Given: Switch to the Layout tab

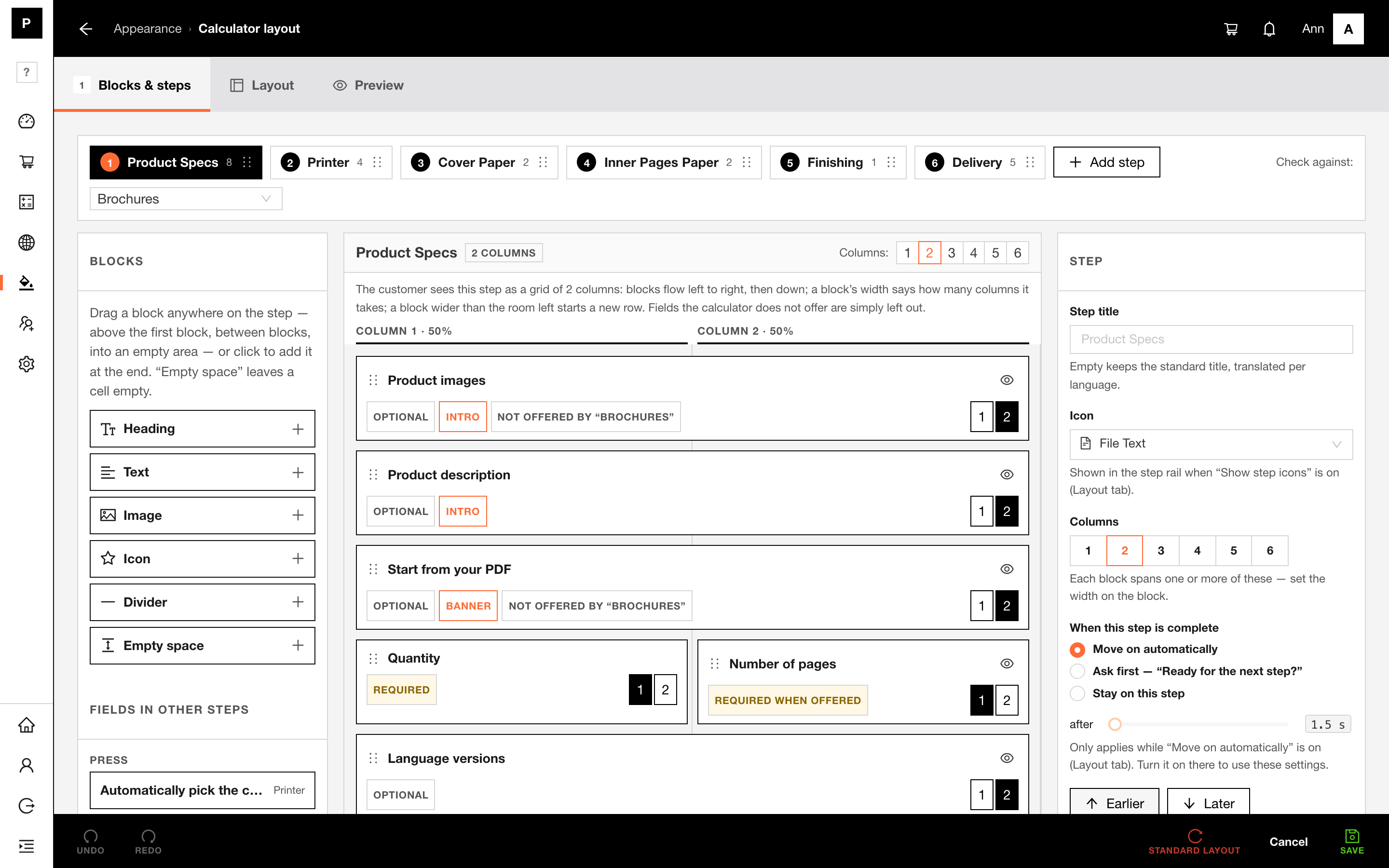Looking at the screenshot, I should (262, 85).
